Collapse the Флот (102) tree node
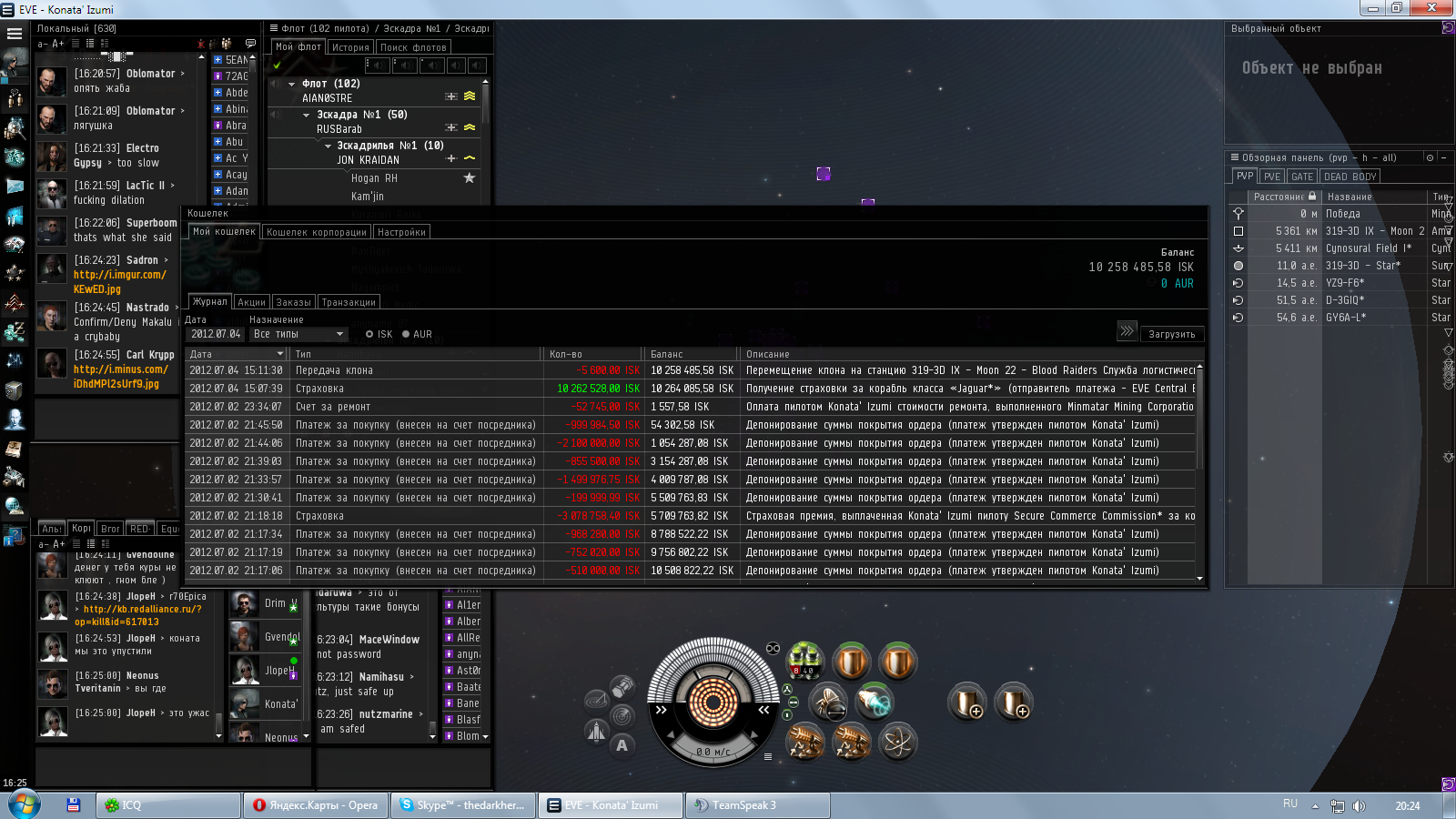1456x819 pixels. coord(291,84)
